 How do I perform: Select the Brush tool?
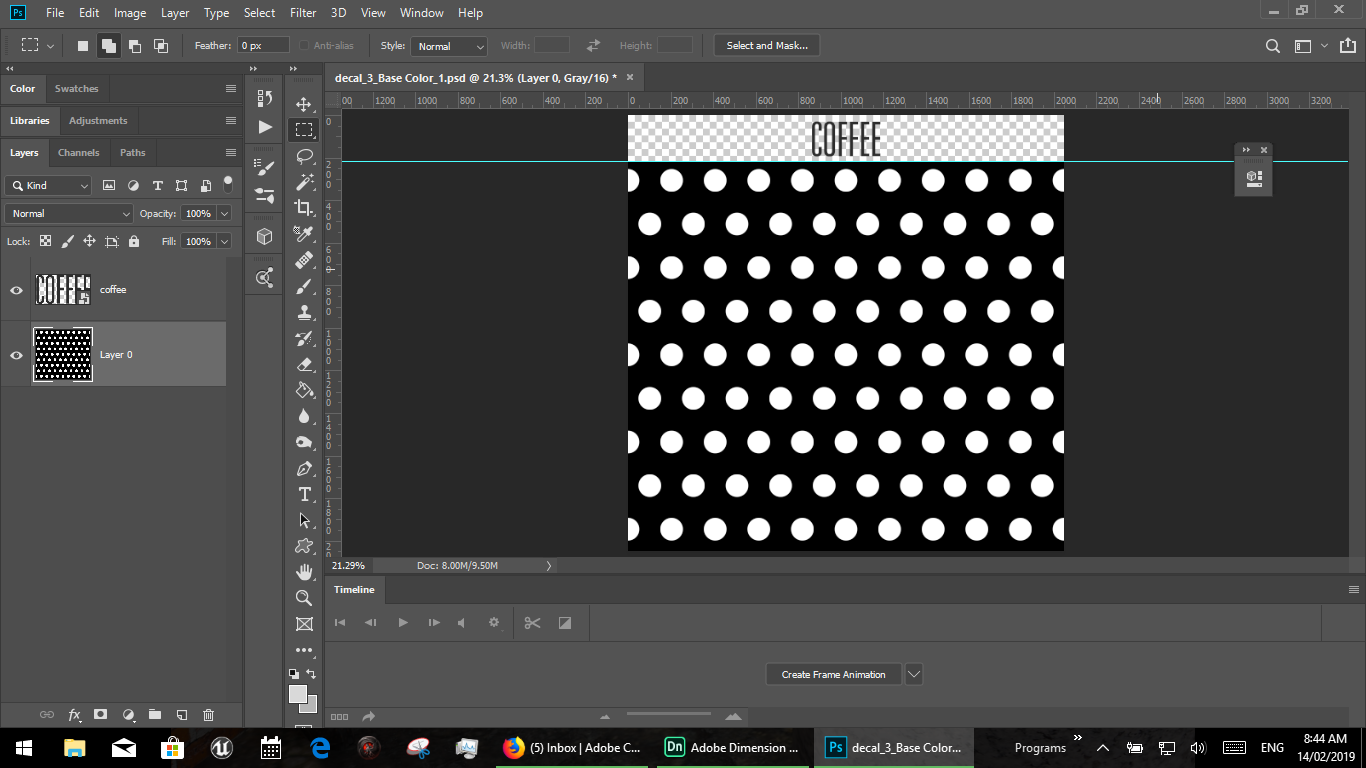[304, 286]
